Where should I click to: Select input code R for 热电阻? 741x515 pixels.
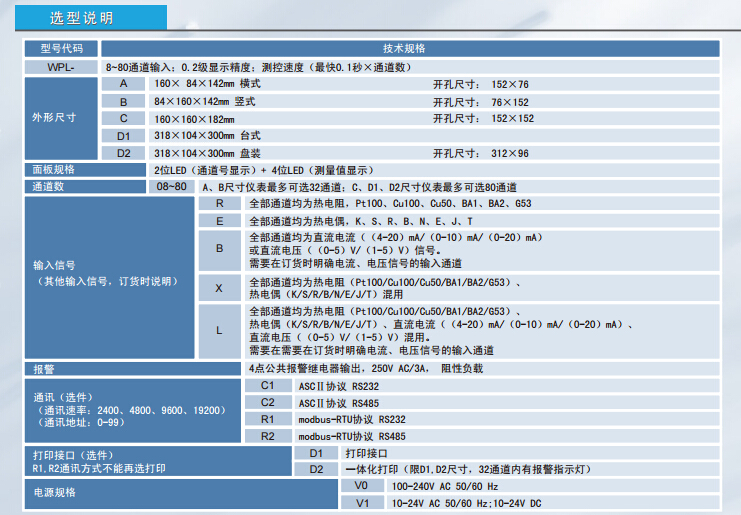[219, 204]
